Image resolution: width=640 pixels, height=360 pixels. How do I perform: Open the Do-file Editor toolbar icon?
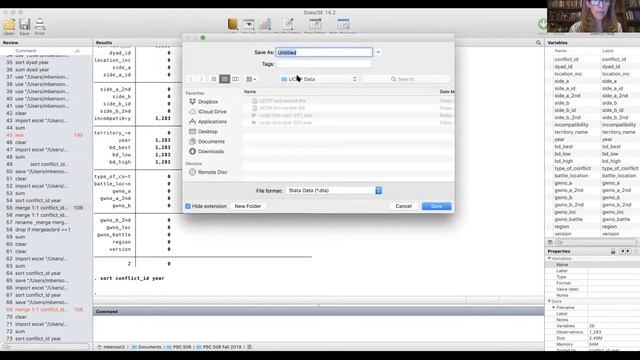point(289,24)
